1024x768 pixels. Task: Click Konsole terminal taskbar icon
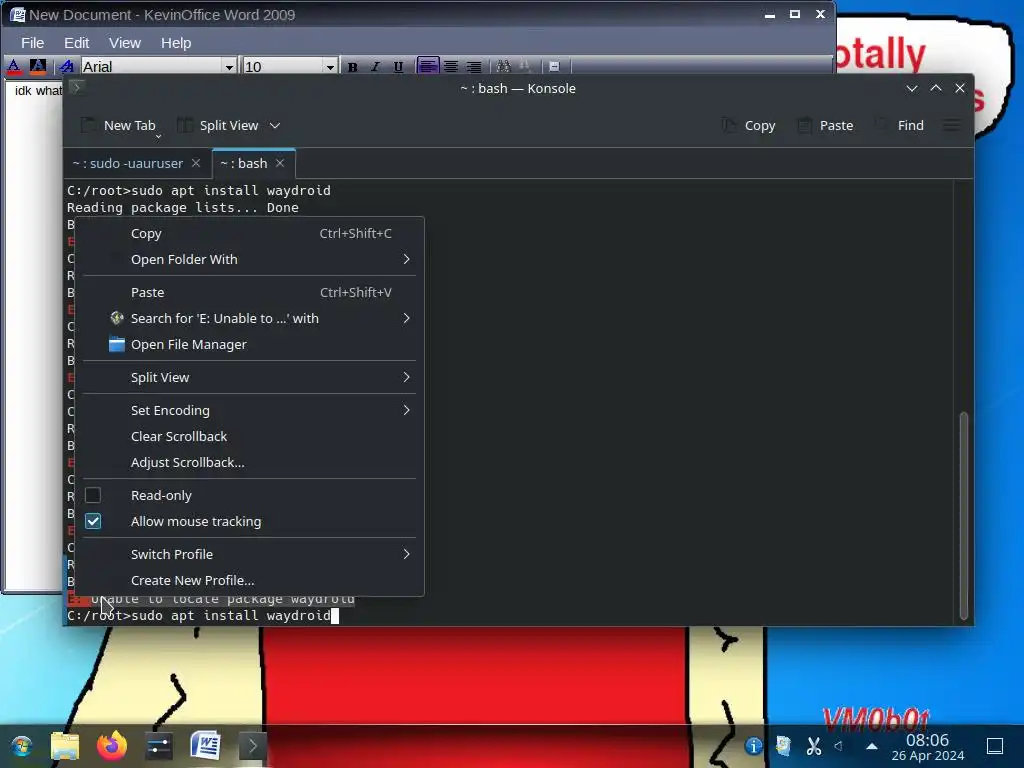point(252,746)
